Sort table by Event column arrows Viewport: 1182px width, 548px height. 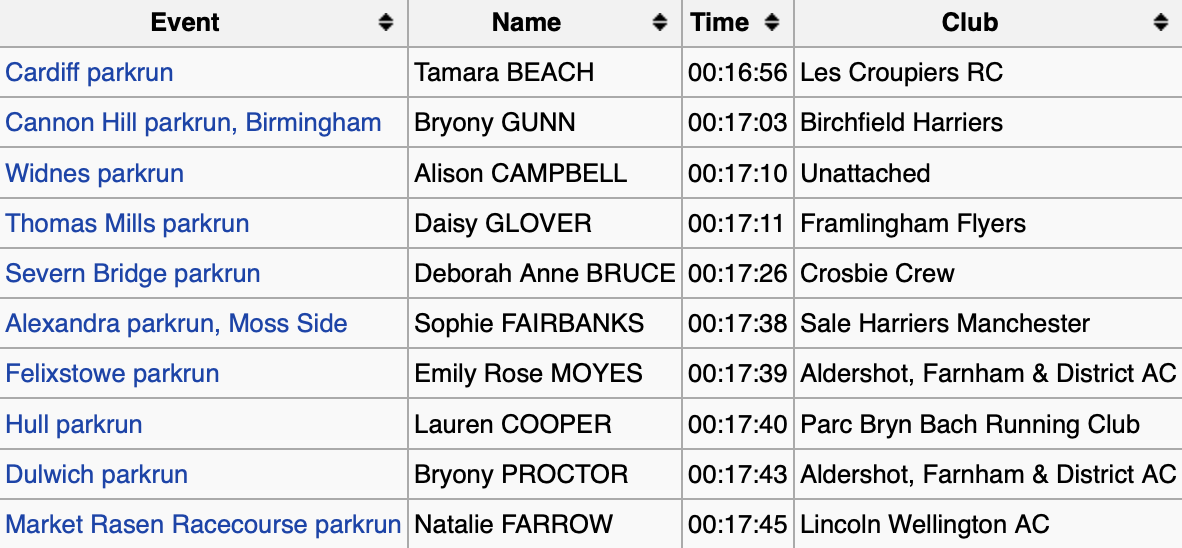click(x=385, y=23)
